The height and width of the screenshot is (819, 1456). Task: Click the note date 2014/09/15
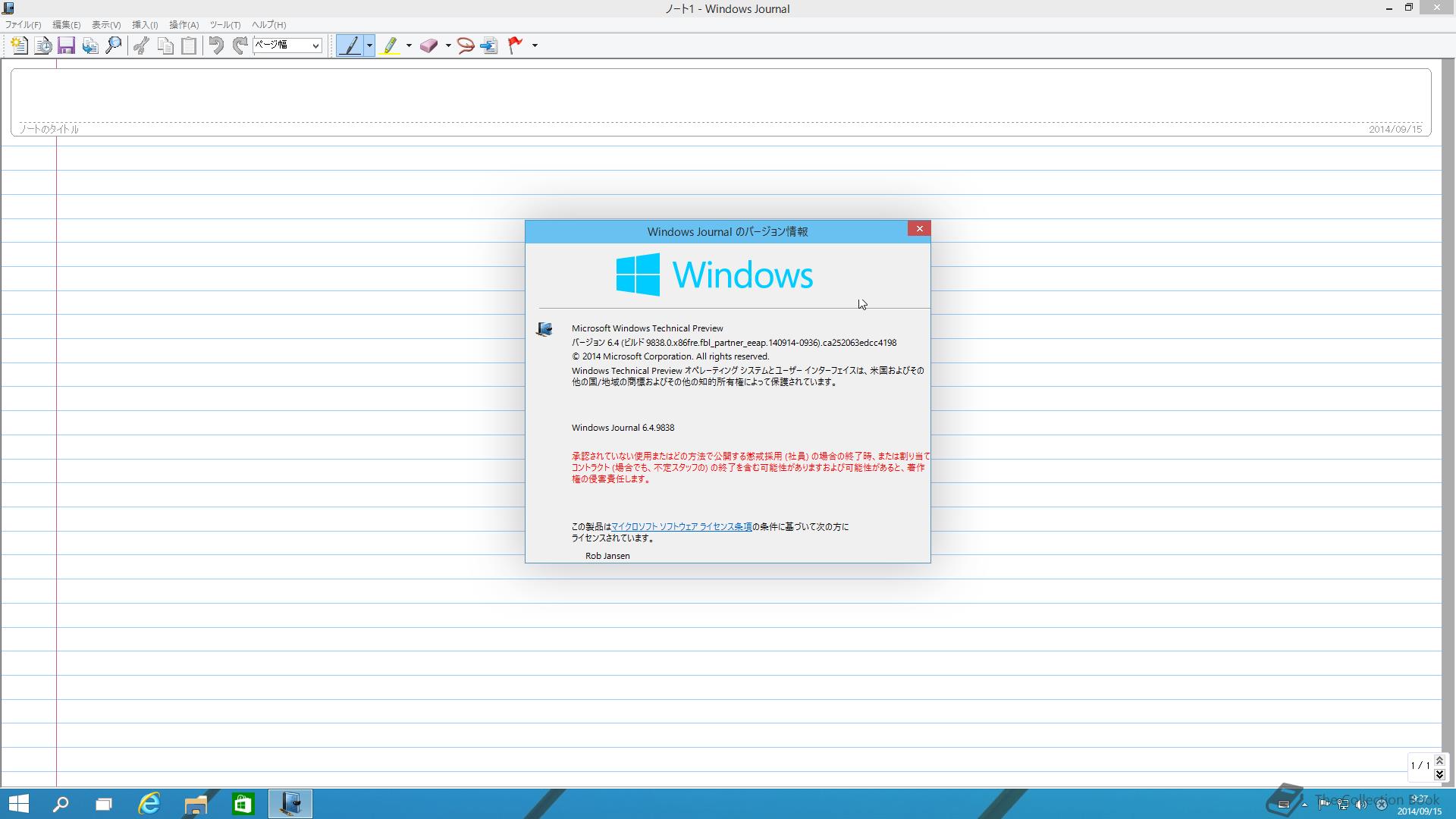[1395, 129]
